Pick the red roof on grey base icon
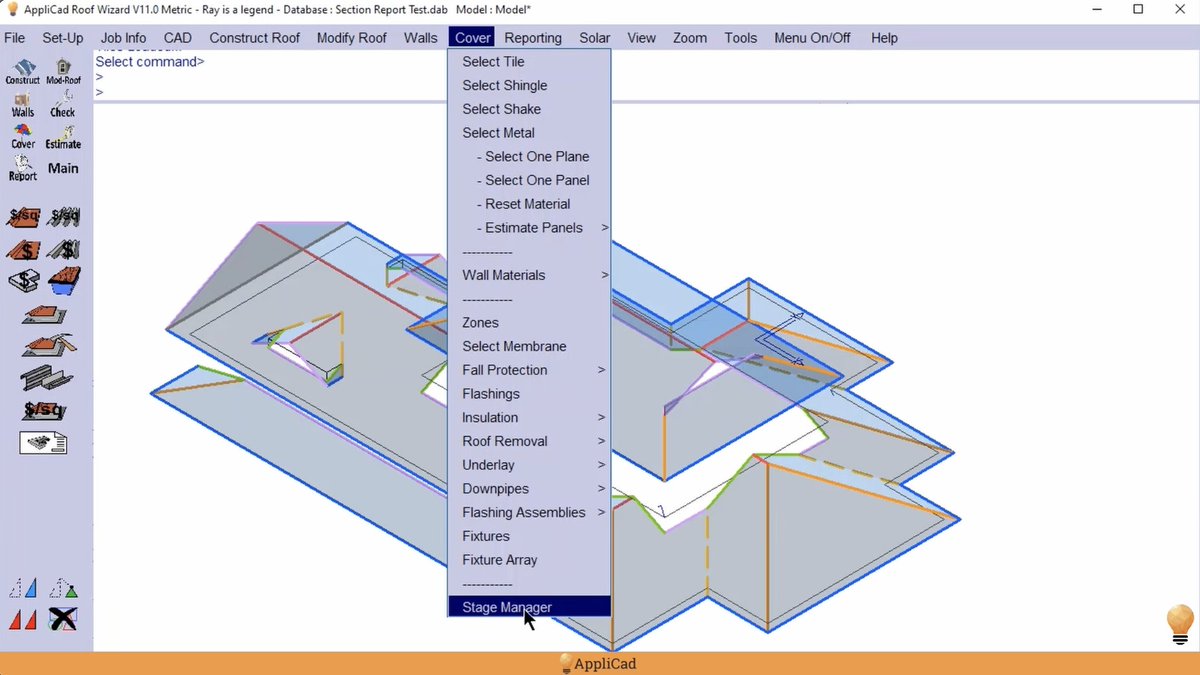1200x675 pixels. tap(43, 315)
